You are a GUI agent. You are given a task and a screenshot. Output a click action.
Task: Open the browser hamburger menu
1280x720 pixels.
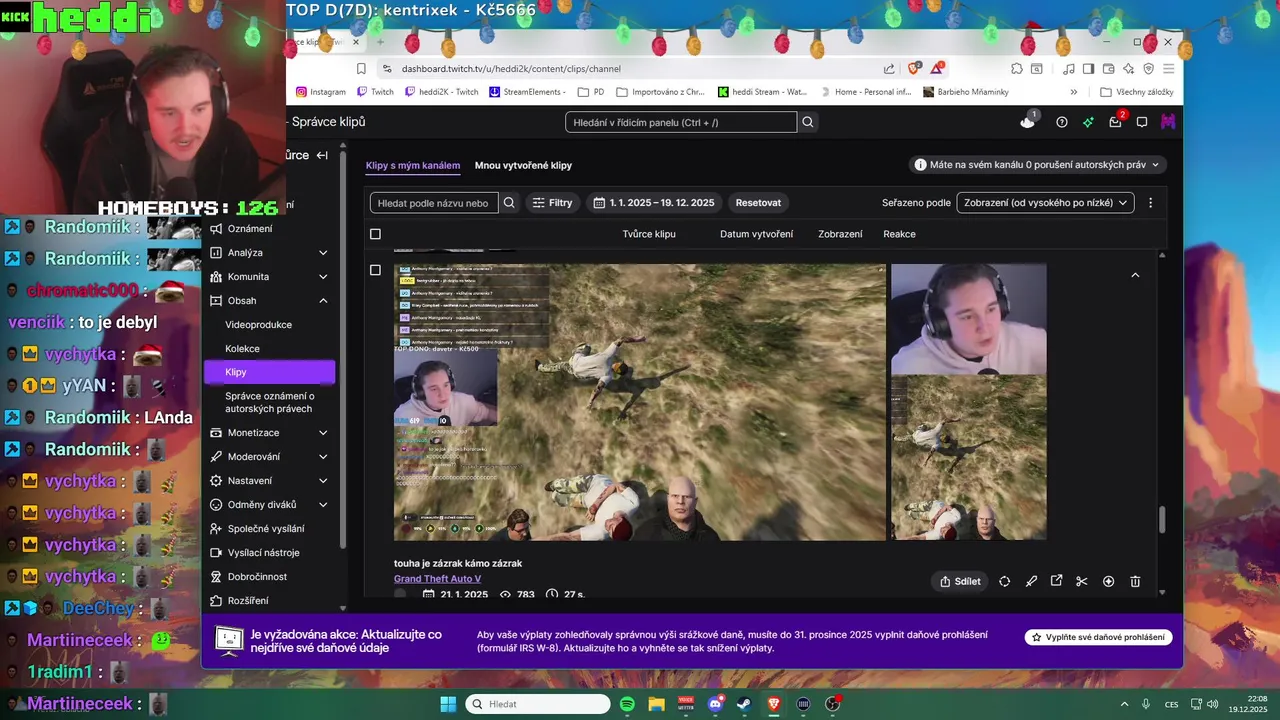(1169, 68)
